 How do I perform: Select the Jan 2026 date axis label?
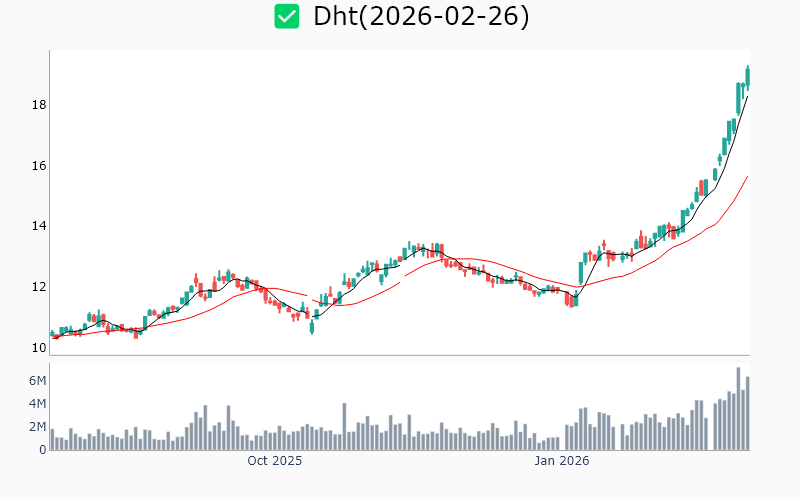point(561,461)
